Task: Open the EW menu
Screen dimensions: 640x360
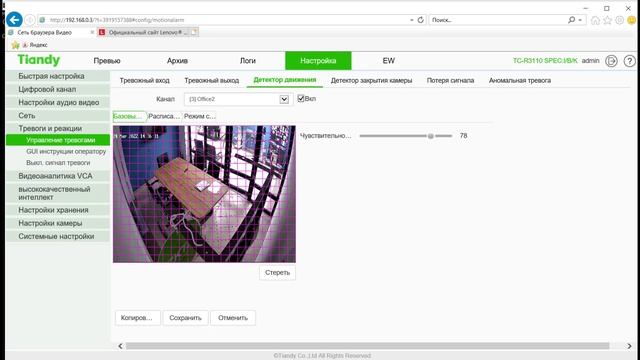Action: 389,61
